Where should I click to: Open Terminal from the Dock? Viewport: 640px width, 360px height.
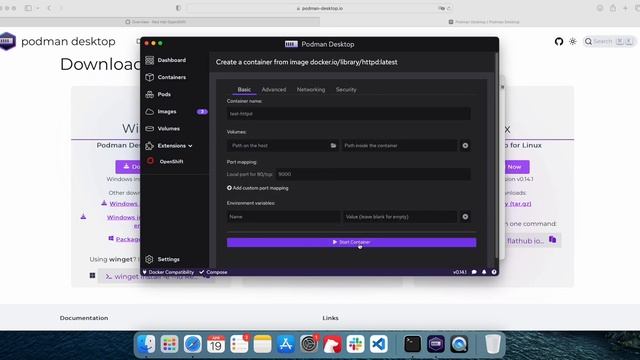pos(413,344)
